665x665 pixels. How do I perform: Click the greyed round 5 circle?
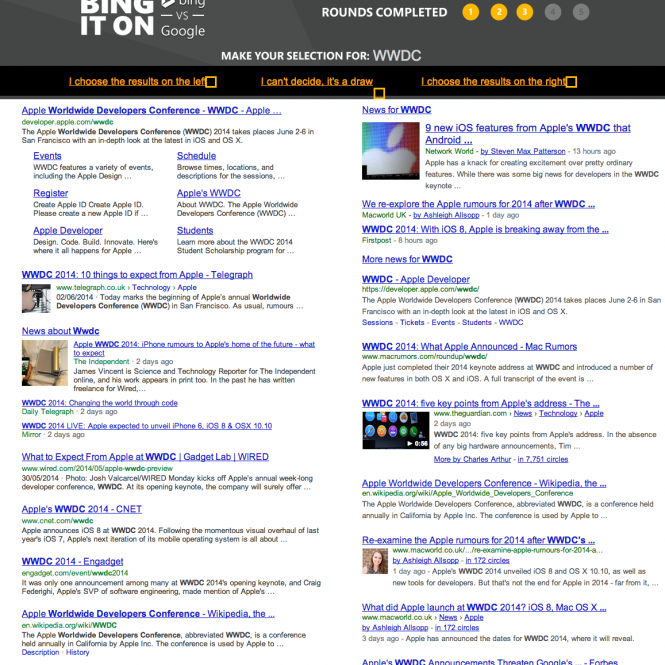pos(581,12)
